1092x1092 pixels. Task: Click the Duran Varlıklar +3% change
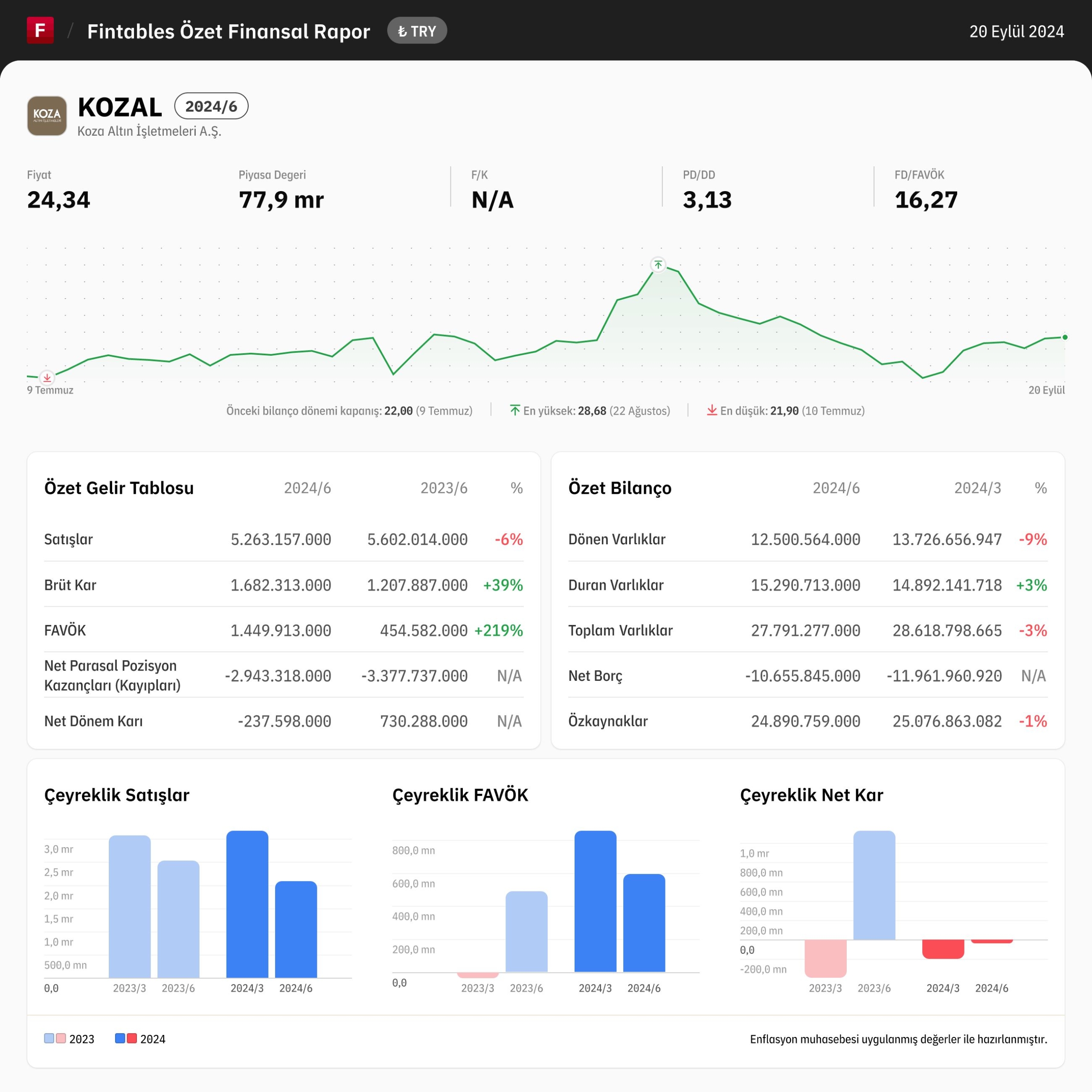click(x=1031, y=585)
